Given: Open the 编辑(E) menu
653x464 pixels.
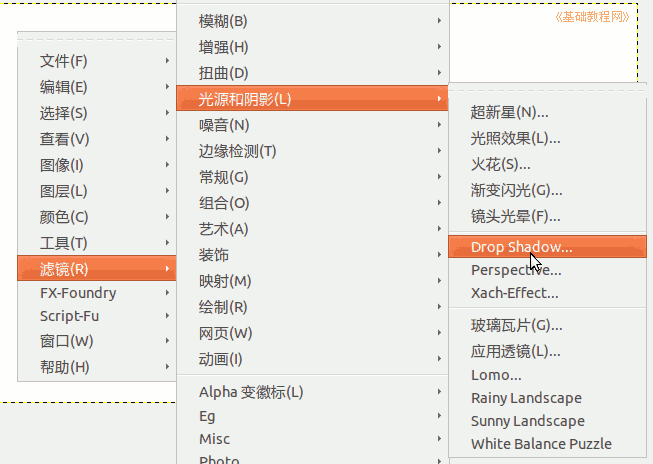Looking at the screenshot, I should coord(97,87).
